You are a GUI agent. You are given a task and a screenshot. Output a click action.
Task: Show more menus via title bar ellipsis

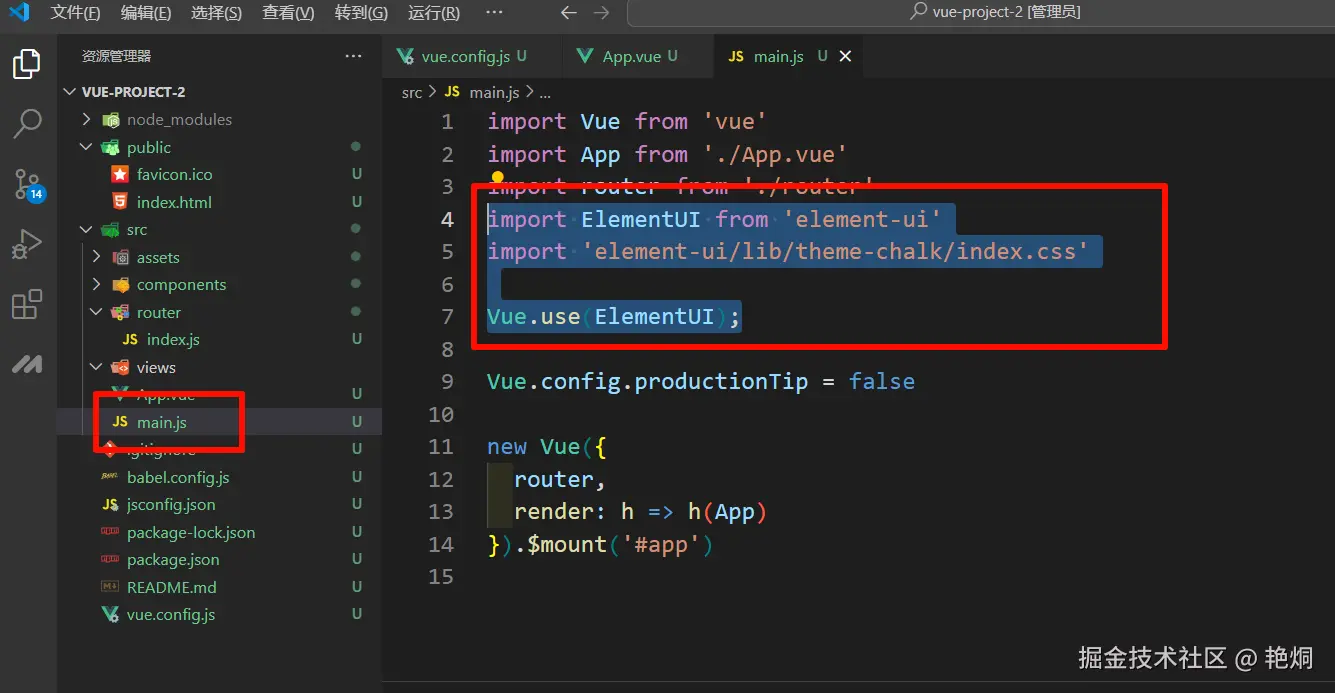coord(494,13)
